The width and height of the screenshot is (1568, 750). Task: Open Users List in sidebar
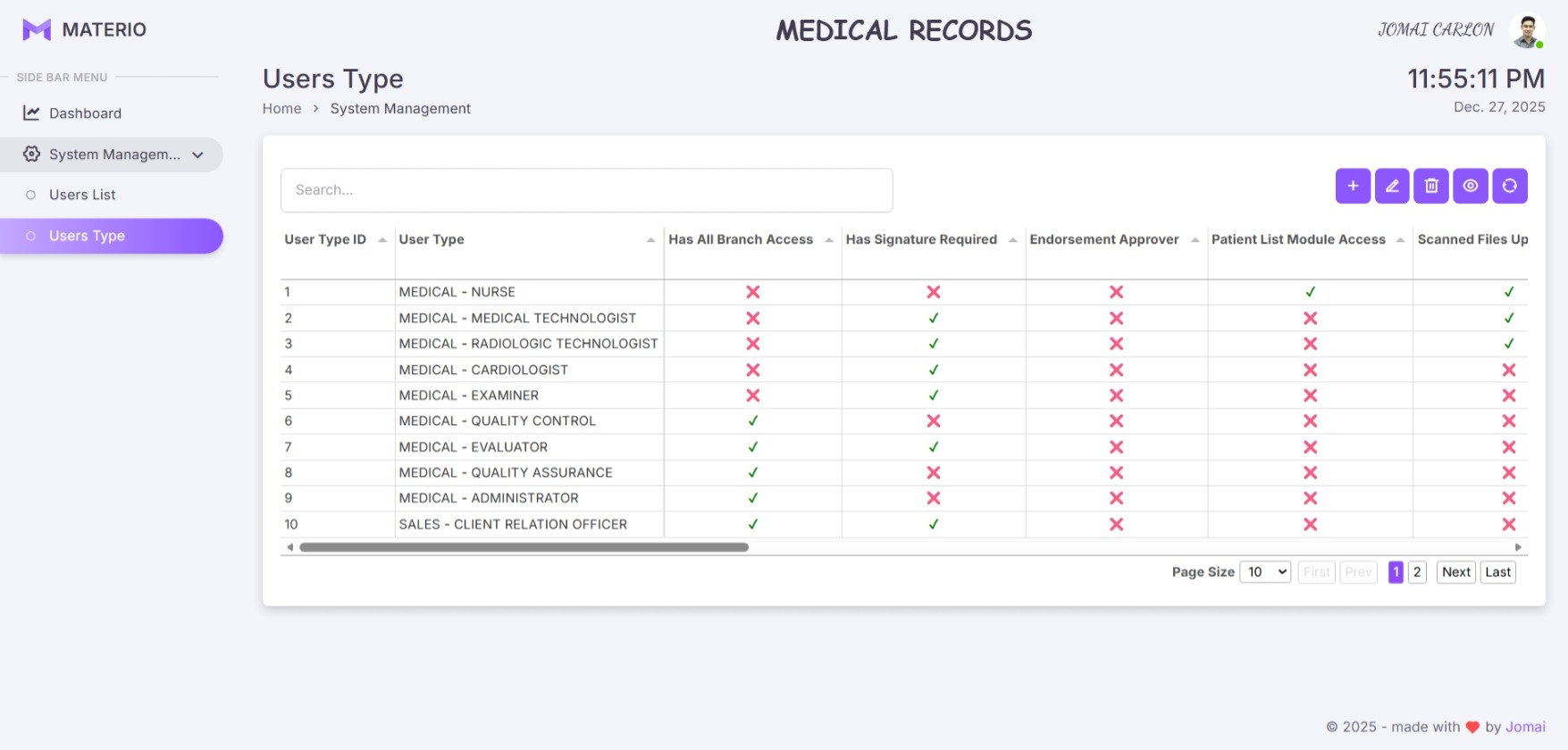(82, 195)
